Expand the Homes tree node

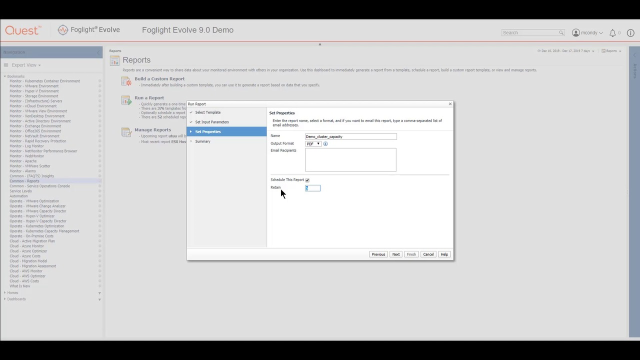pos(5,293)
